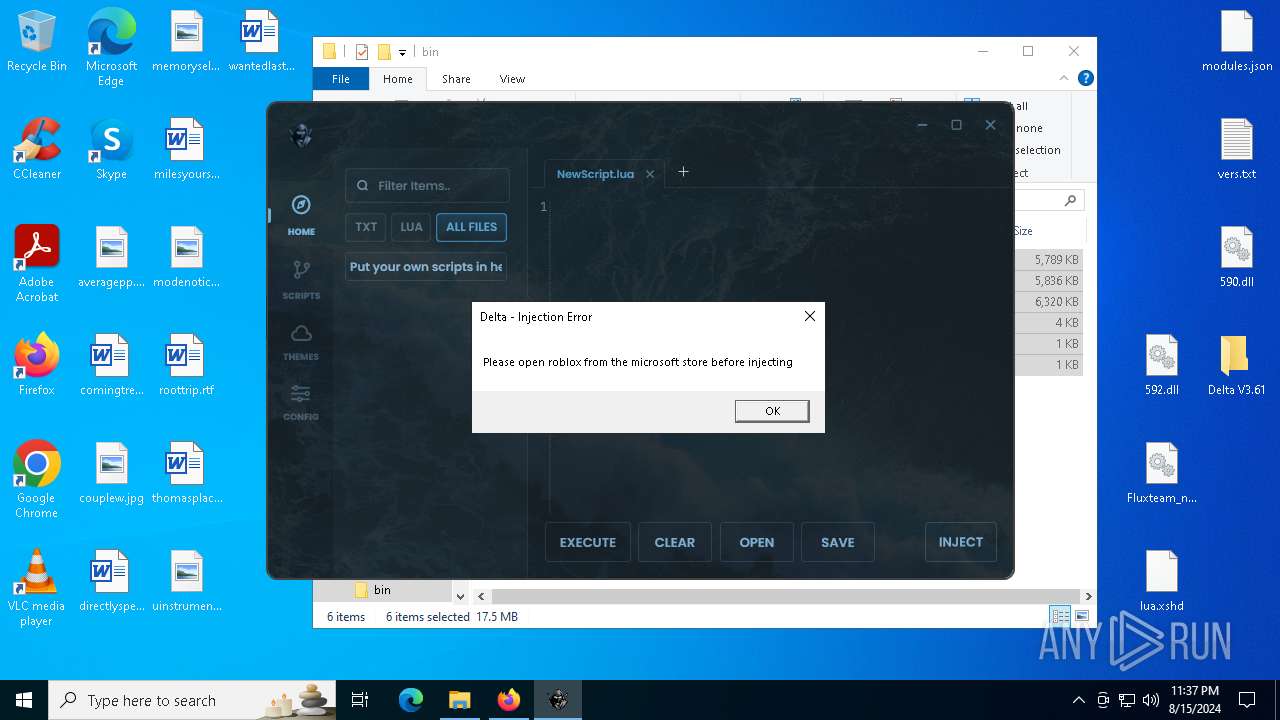1280x720 pixels.
Task: Select the Adobe Acrobat desktop shortcut
Action: point(37,265)
